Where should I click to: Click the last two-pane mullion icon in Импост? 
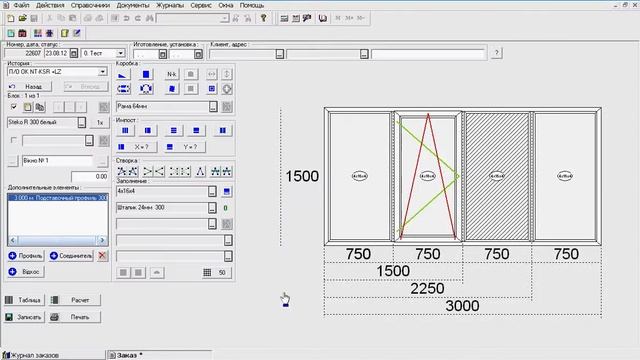pyautogui.click(x=222, y=131)
